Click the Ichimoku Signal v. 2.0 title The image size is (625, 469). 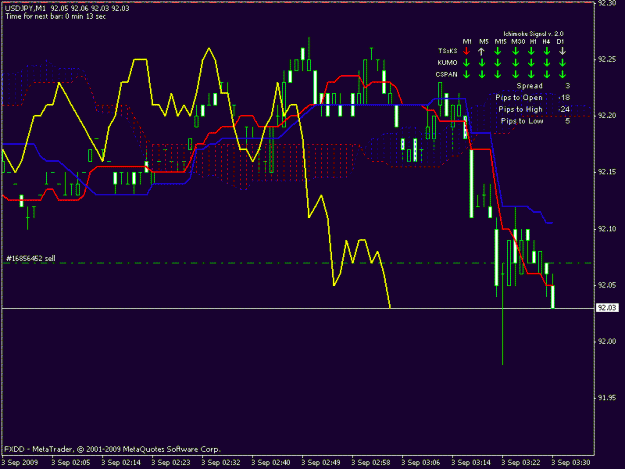(x=533, y=34)
